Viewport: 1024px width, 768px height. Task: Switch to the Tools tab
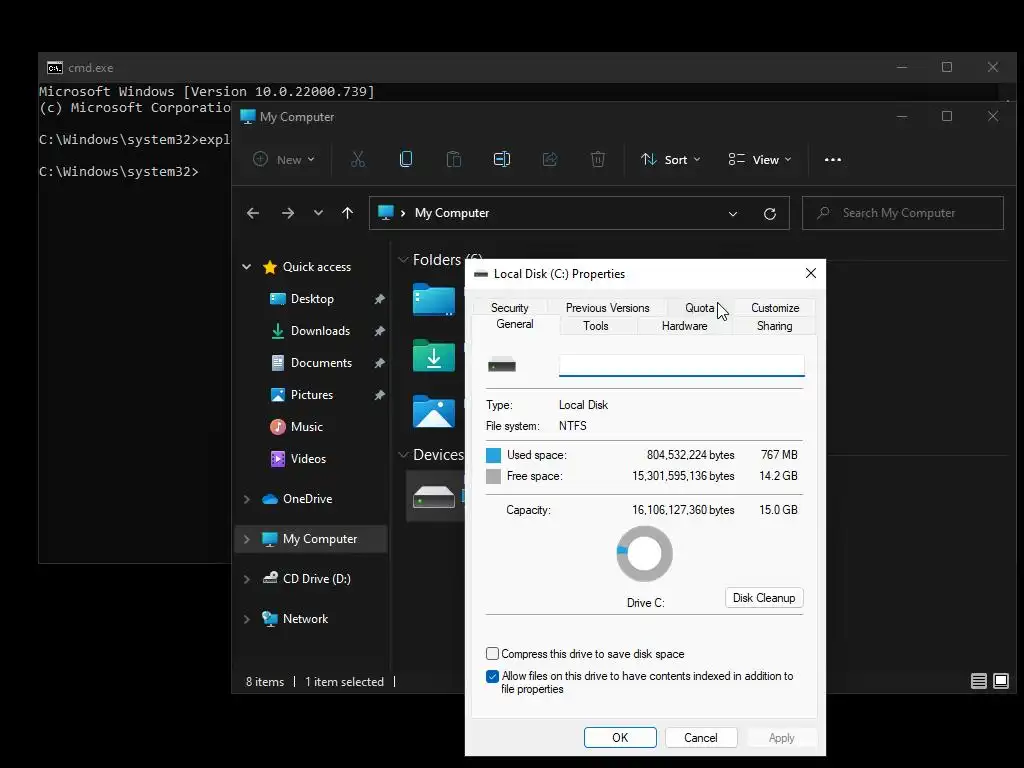[x=596, y=326]
